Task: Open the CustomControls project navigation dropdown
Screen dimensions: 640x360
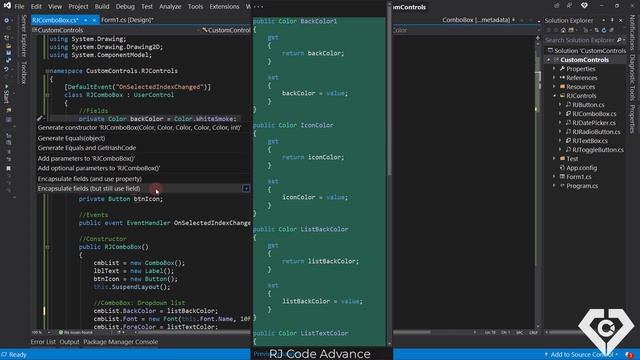Action: point(116,30)
